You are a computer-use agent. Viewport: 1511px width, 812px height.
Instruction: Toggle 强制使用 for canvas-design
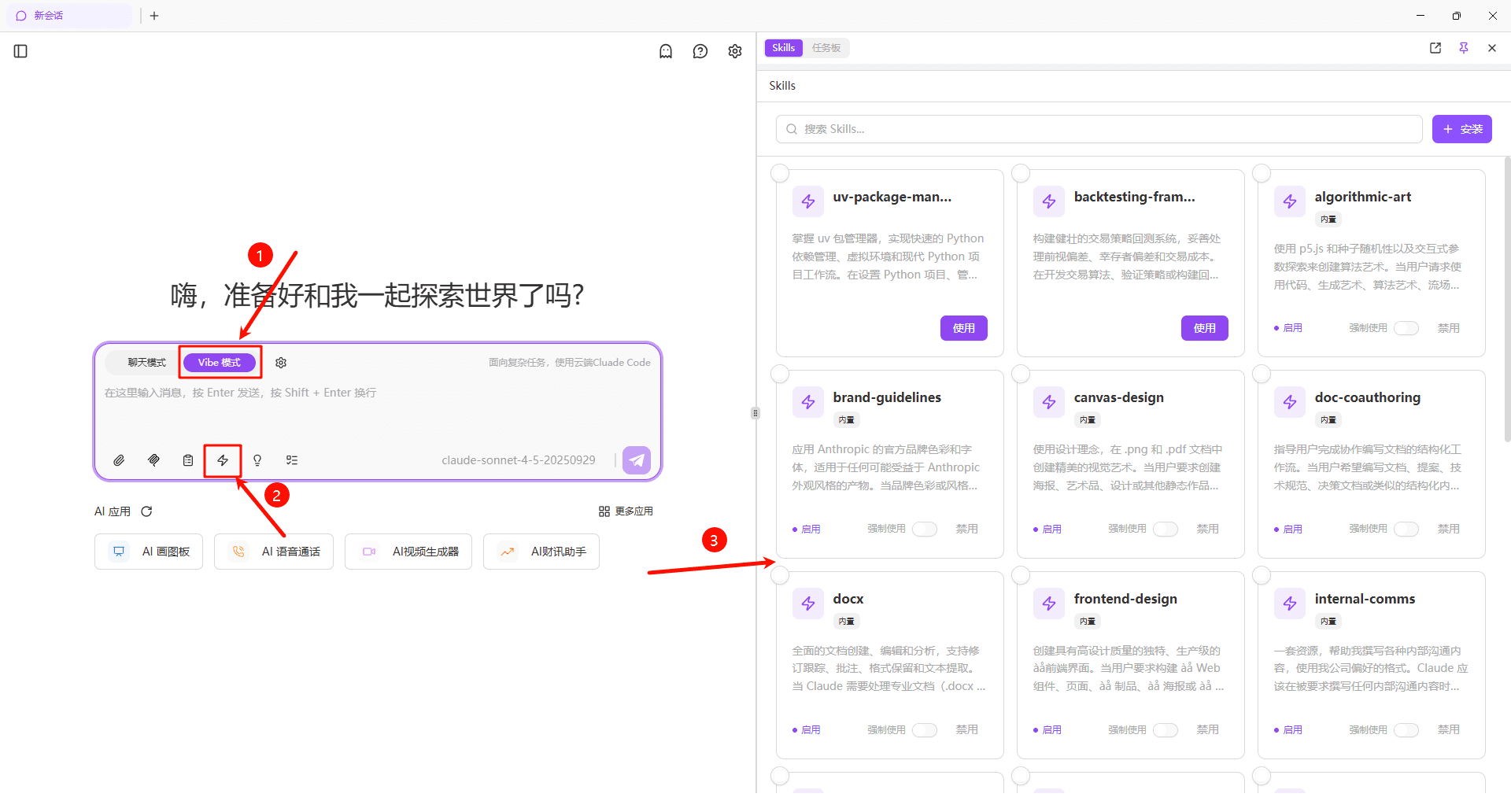point(1166,529)
